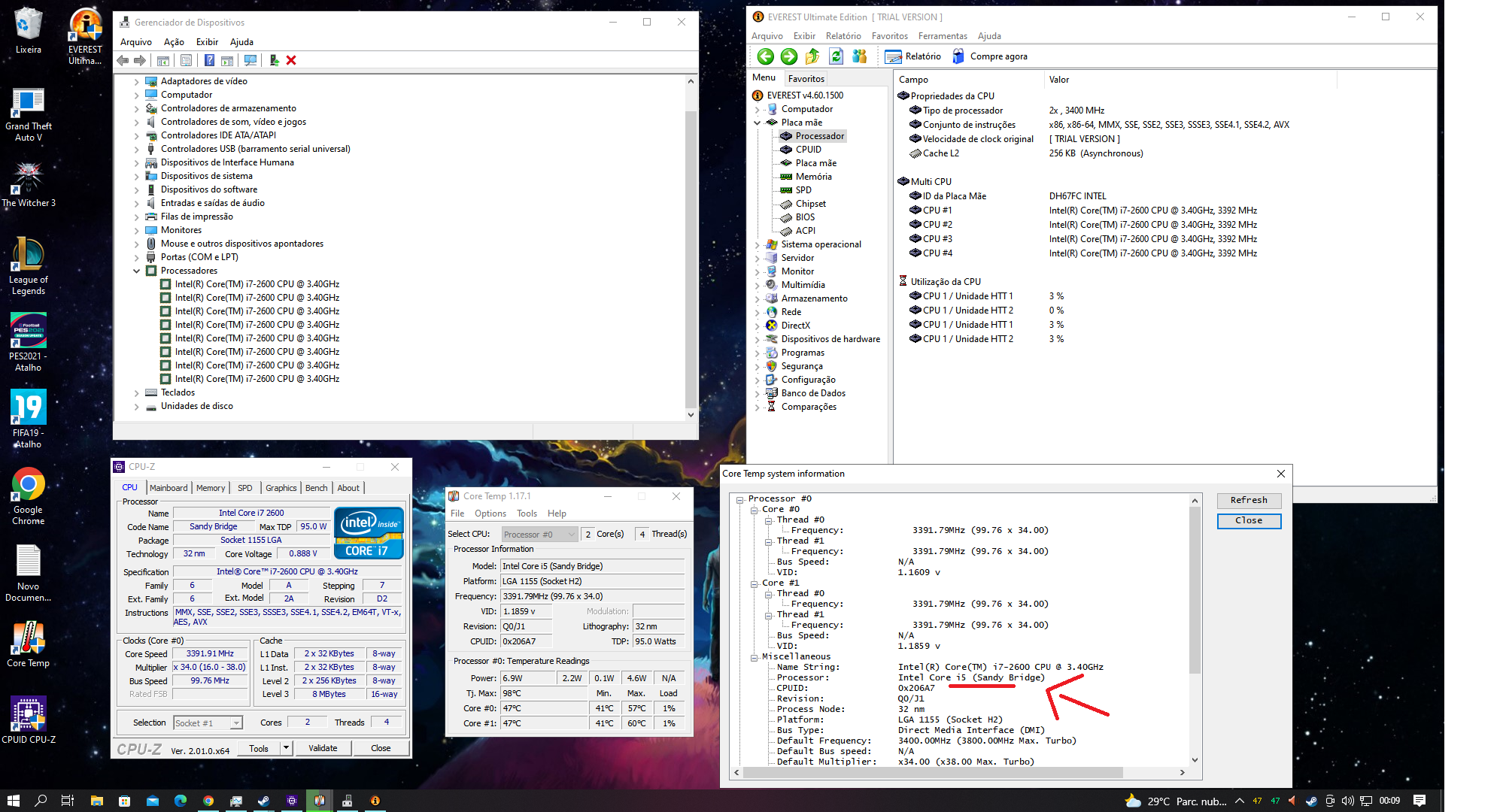Open the Ação menu in Gerenciador de Dispositivos

[x=174, y=42]
